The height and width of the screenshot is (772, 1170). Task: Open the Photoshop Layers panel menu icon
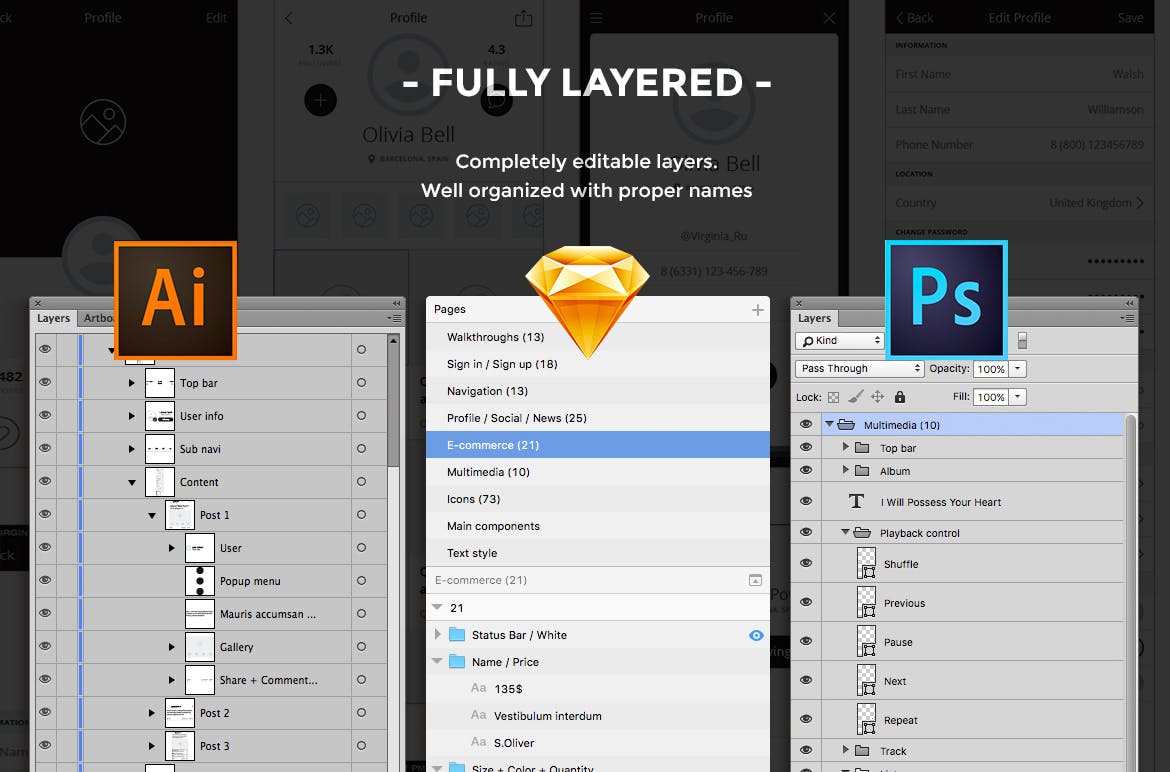tap(1126, 318)
